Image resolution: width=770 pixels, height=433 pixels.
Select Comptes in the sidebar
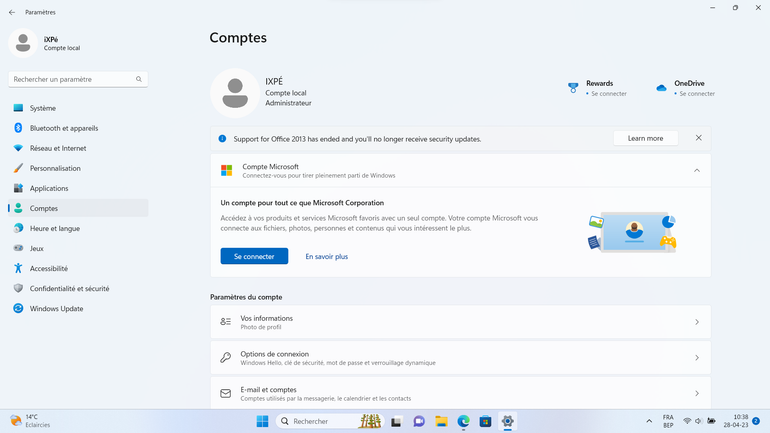(78, 208)
